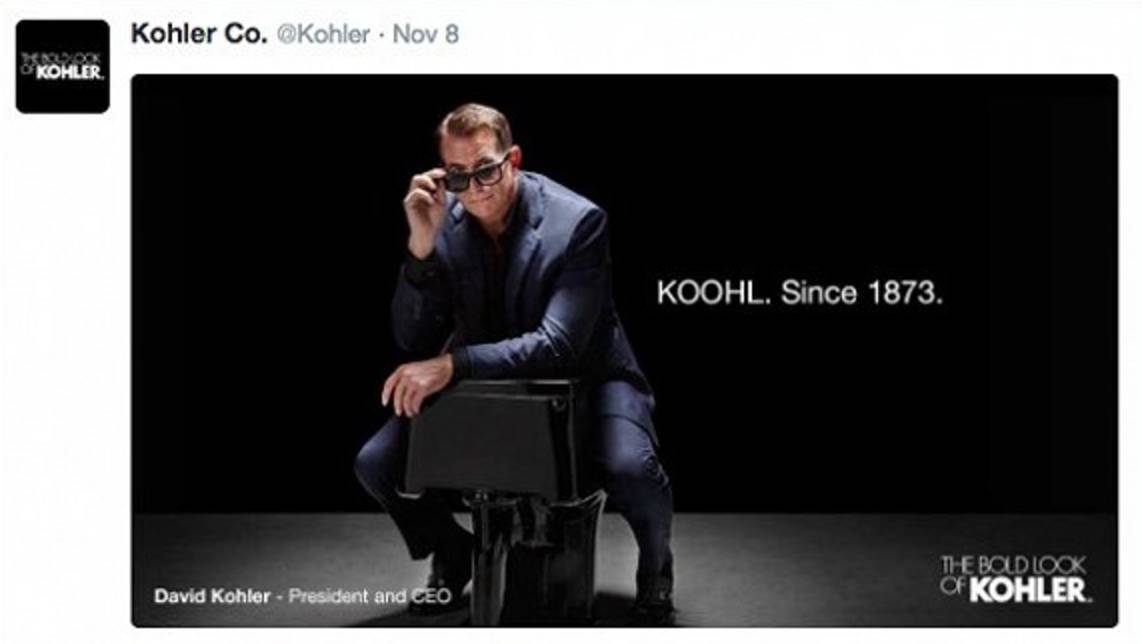Open the @Kohler handle link
Screen dimensions: 1142x644
pyautogui.click(x=323, y=34)
